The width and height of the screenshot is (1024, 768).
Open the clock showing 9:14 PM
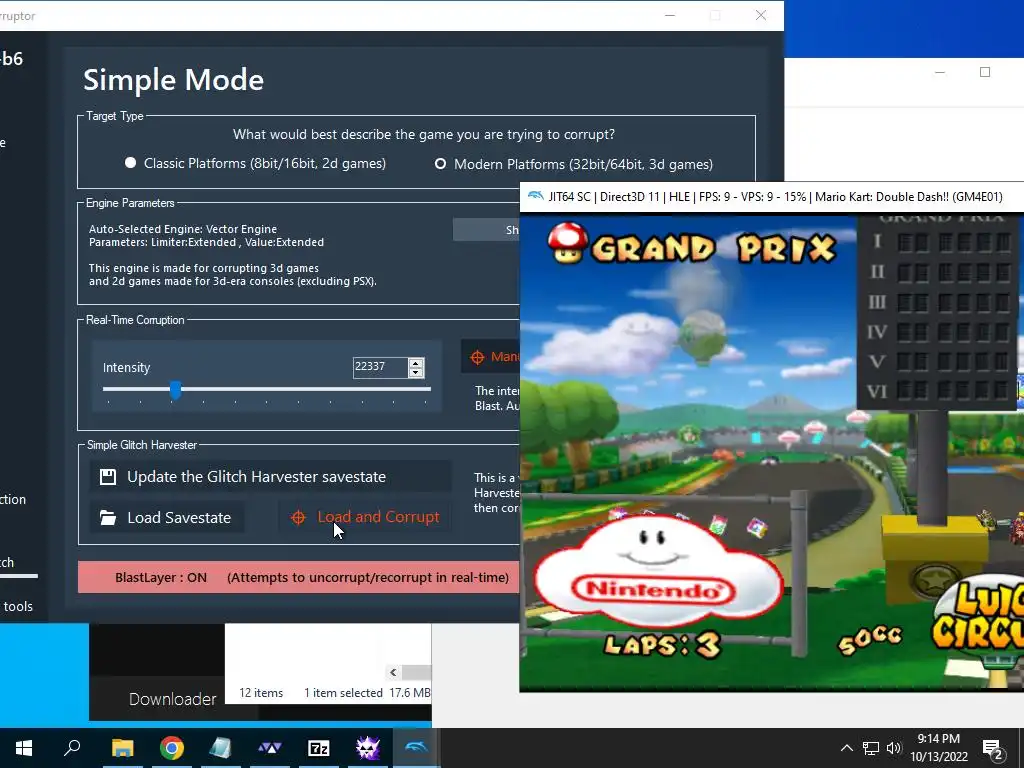point(938,748)
